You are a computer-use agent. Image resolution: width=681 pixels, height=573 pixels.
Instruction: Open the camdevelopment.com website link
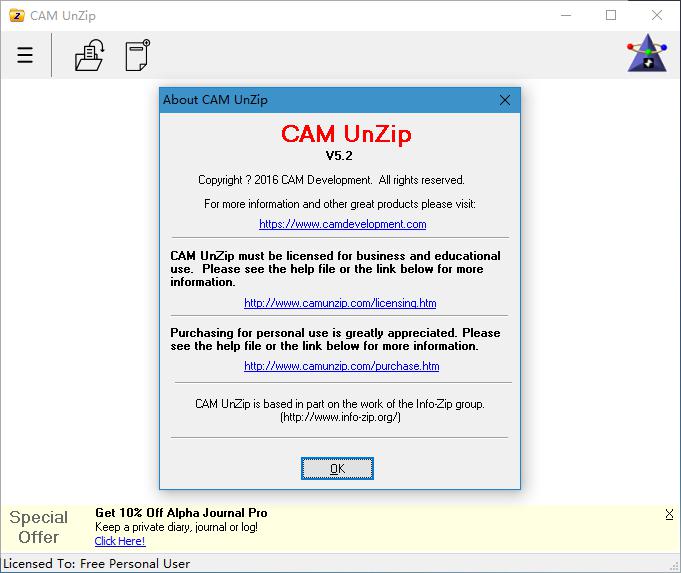click(343, 224)
